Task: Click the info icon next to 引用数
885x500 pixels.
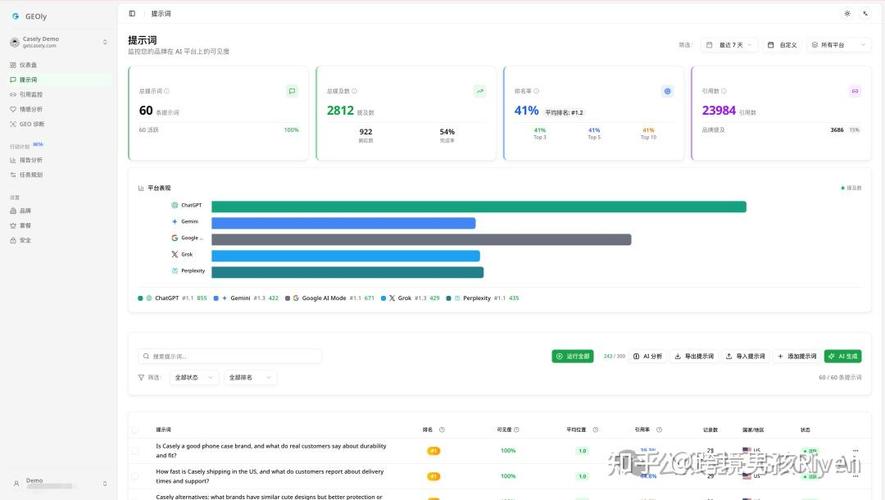Action: [724, 91]
